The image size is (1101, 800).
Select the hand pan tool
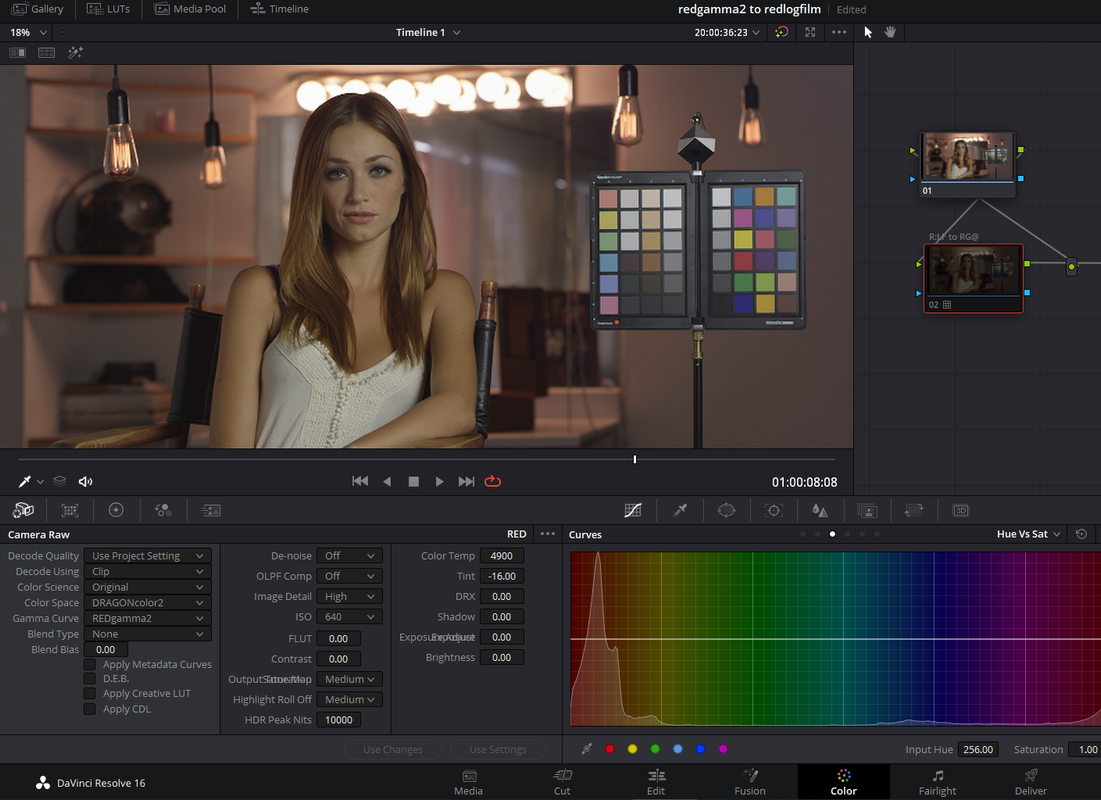pos(890,32)
